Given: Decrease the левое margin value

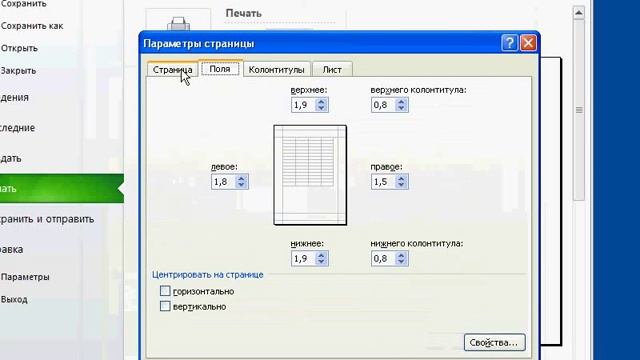Looking at the screenshot, I should 241,185.
